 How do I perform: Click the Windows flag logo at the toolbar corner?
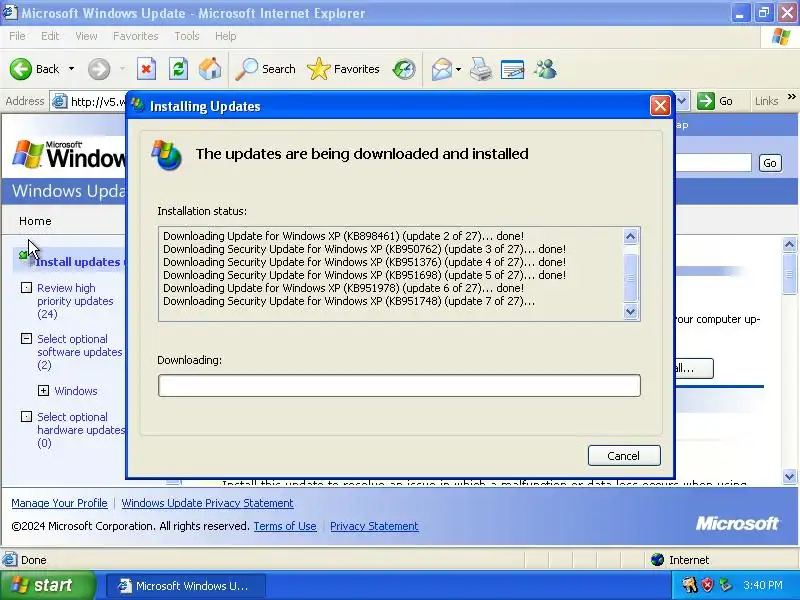point(781,36)
